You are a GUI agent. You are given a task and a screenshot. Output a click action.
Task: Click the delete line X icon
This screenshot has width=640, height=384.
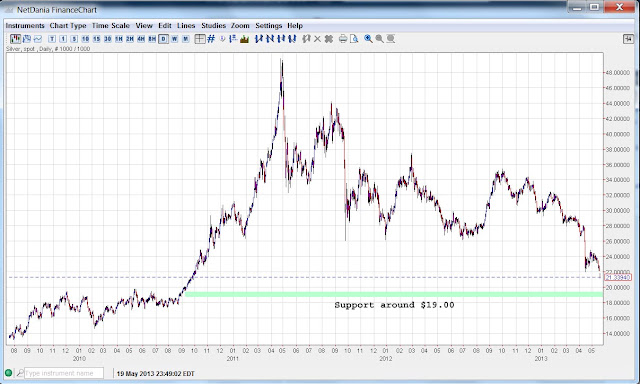coord(317,39)
